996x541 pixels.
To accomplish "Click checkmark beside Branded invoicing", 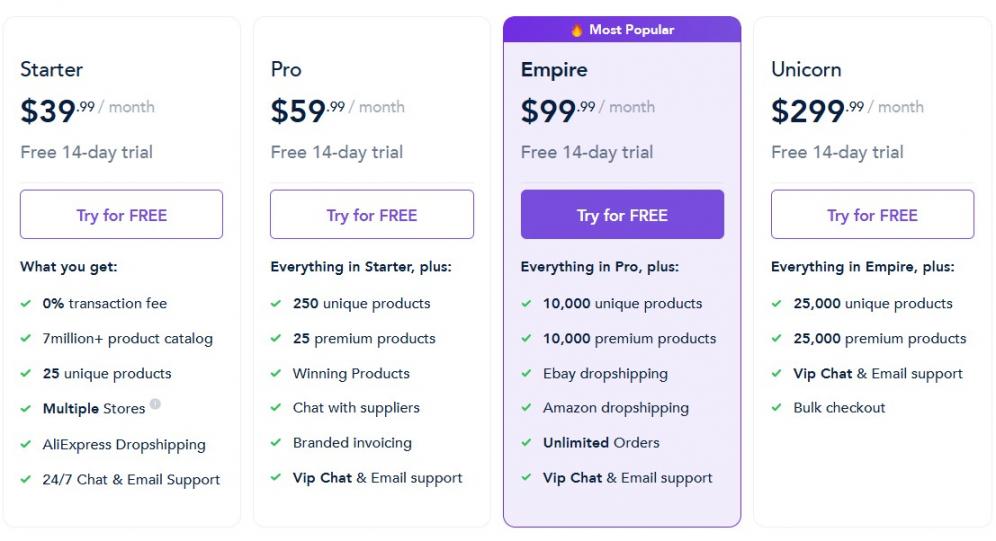I will point(275,442).
